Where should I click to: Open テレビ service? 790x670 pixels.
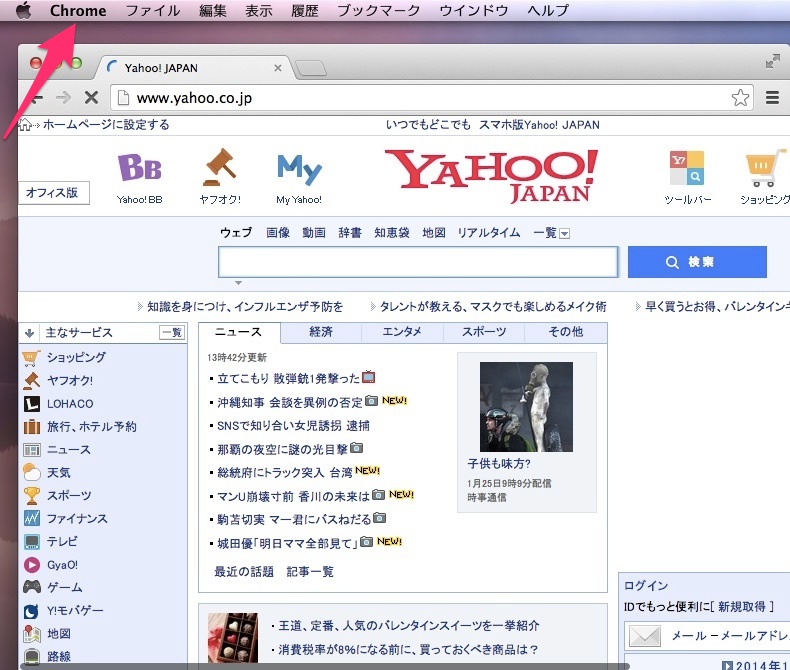62,542
